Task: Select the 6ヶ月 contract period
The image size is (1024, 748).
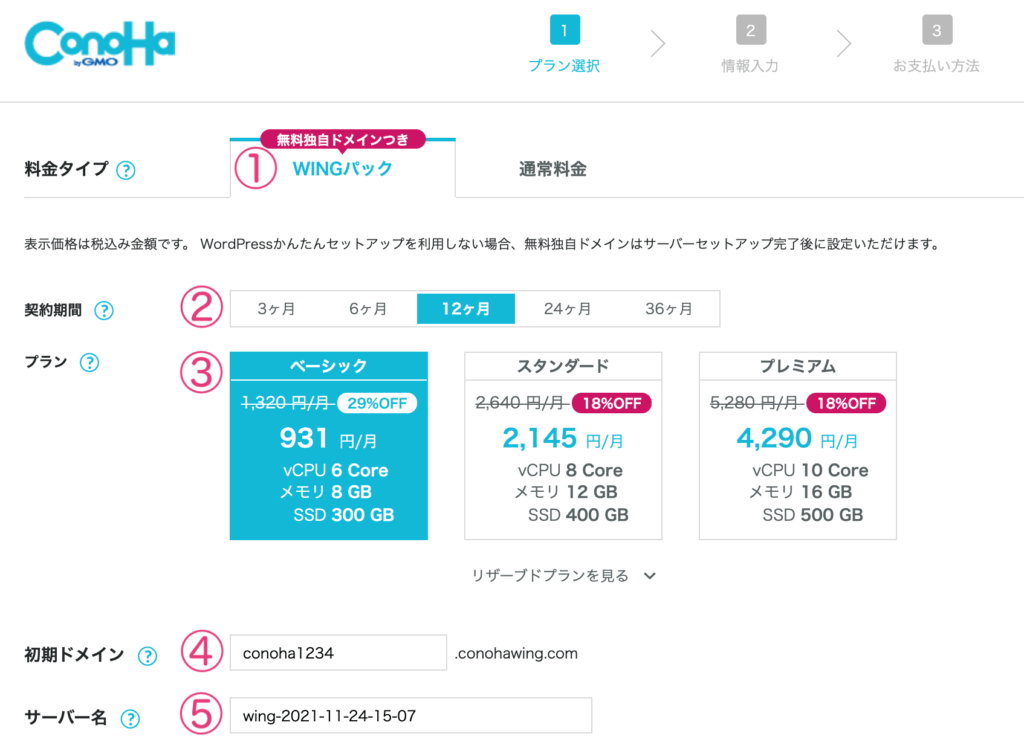Action: coord(368,308)
